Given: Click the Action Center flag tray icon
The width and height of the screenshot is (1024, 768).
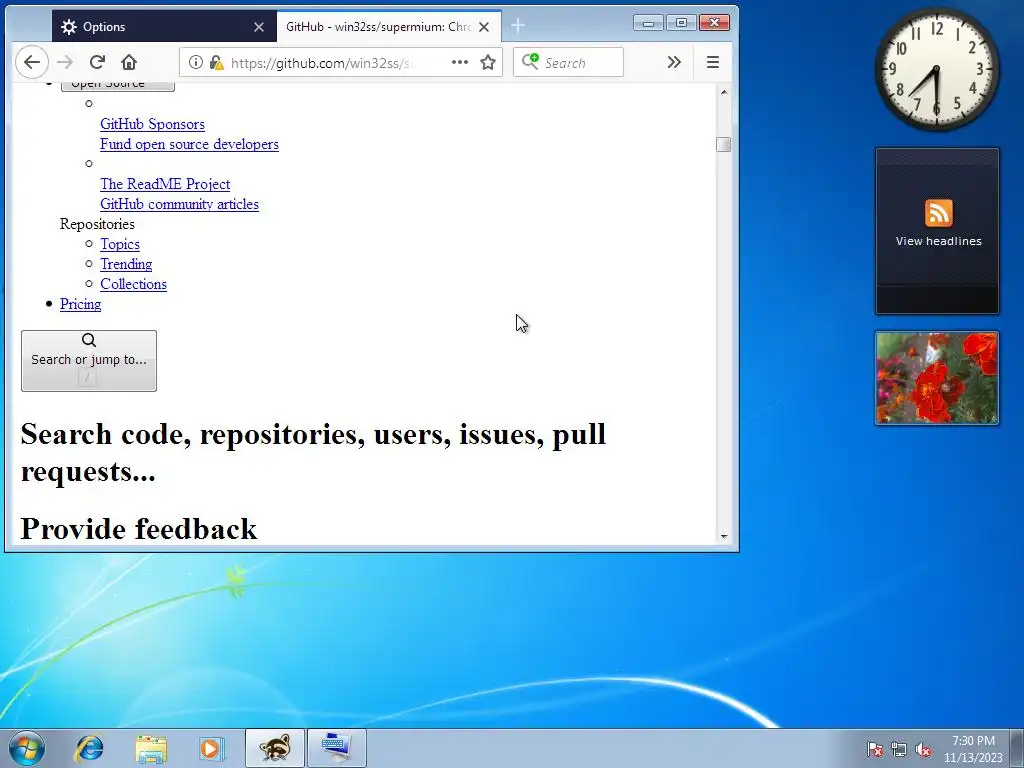Looking at the screenshot, I should (874, 749).
